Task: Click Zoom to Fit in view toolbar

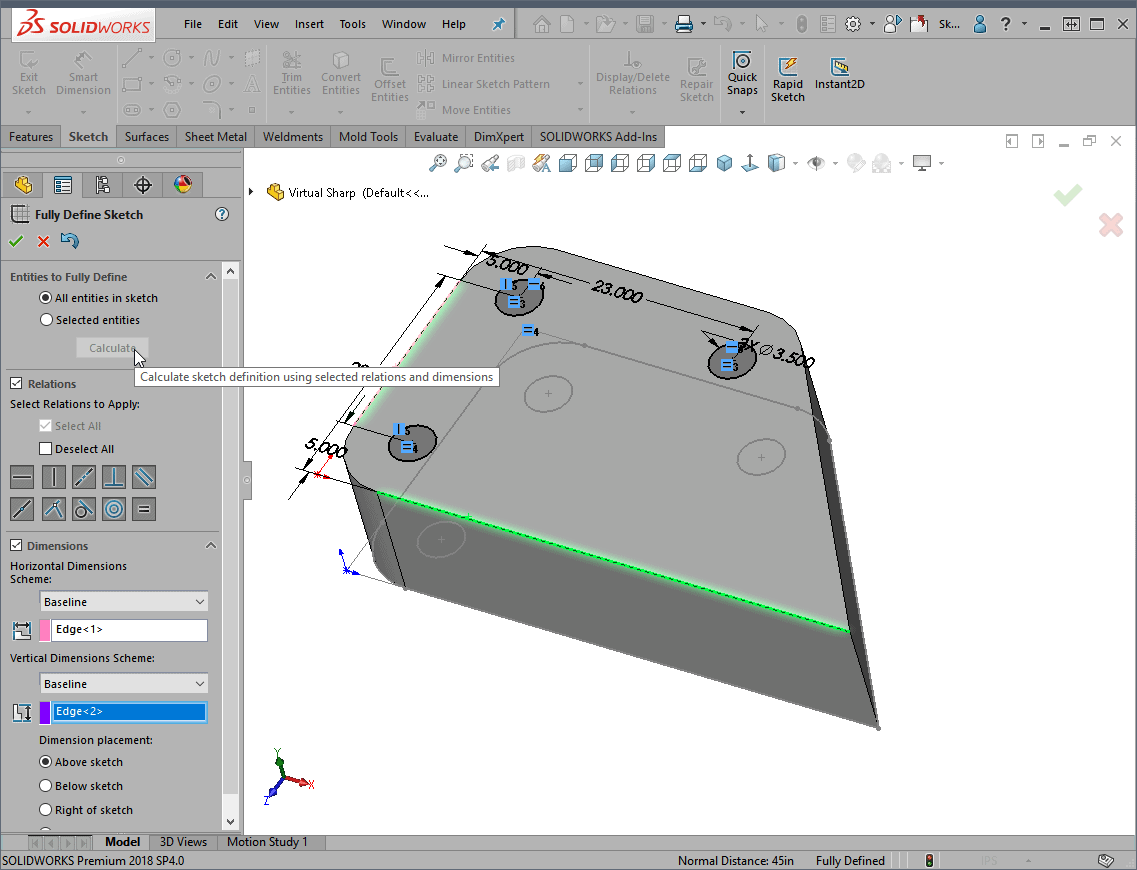Action: 437,163
